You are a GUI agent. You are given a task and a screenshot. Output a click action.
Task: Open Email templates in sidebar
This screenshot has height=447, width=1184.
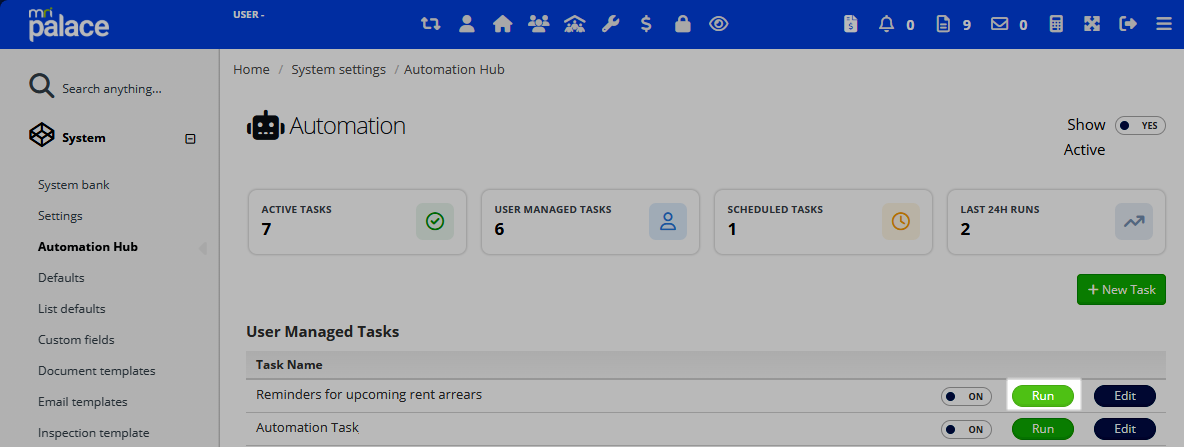[83, 402]
